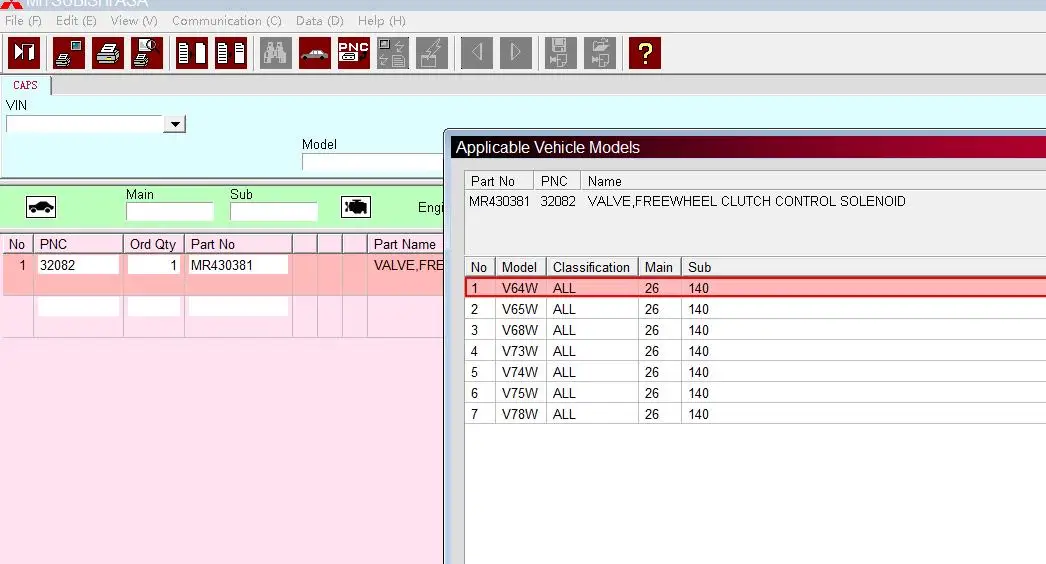Viewport: 1046px width, 564px height.
Task: Click the Part No cell MR430381
Action: tap(237, 265)
